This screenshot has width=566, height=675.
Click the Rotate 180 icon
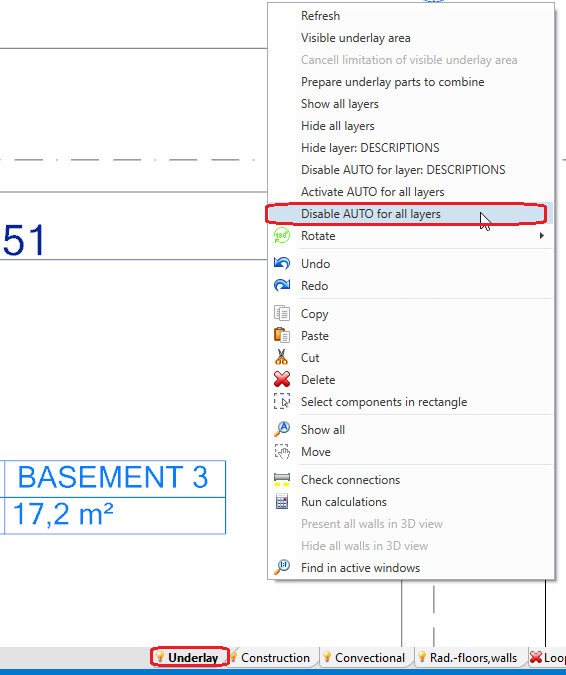click(282, 235)
